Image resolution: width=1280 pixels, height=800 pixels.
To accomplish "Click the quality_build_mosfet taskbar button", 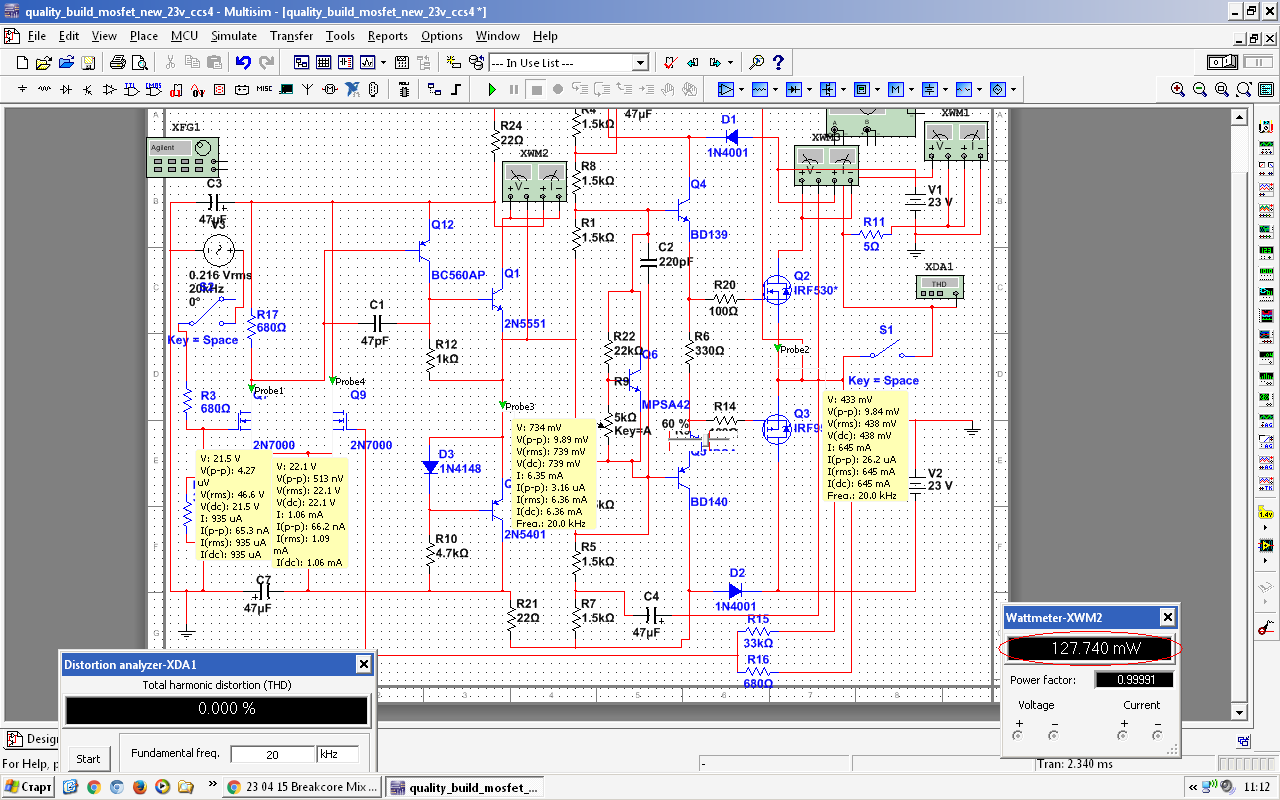I will tap(465, 787).
